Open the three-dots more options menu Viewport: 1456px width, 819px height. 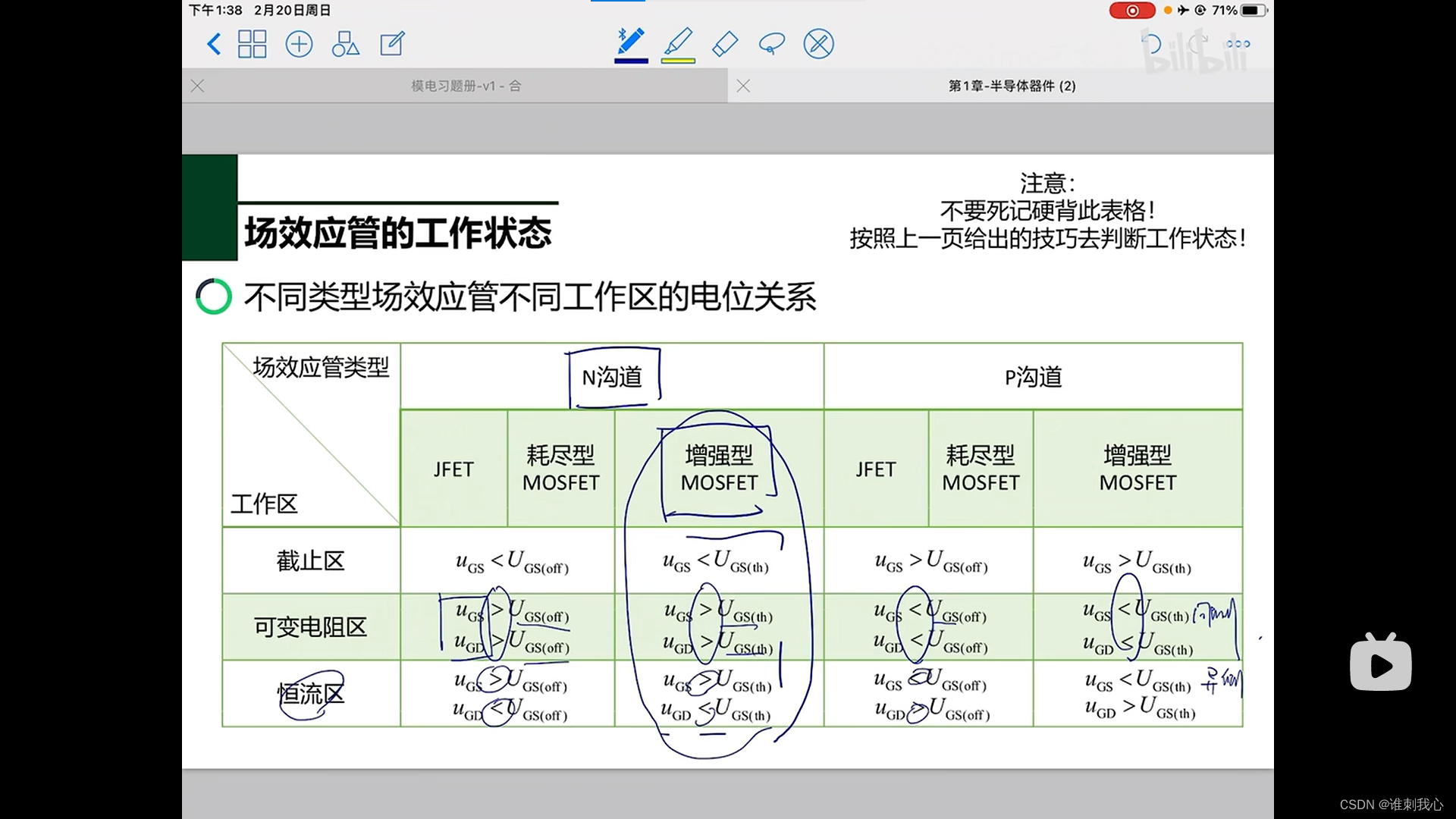click(1238, 44)
